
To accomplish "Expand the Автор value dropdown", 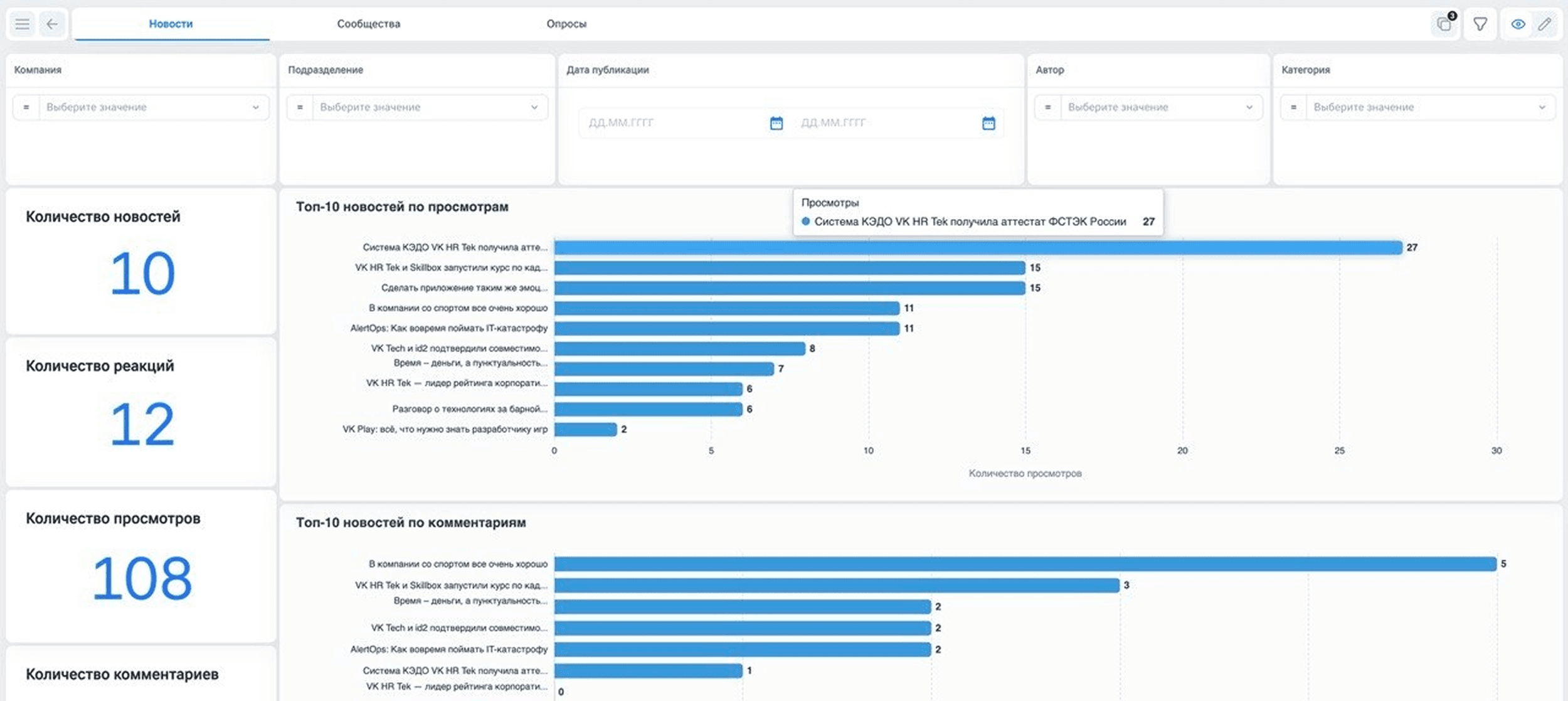I will click(x=1161, y=107).
